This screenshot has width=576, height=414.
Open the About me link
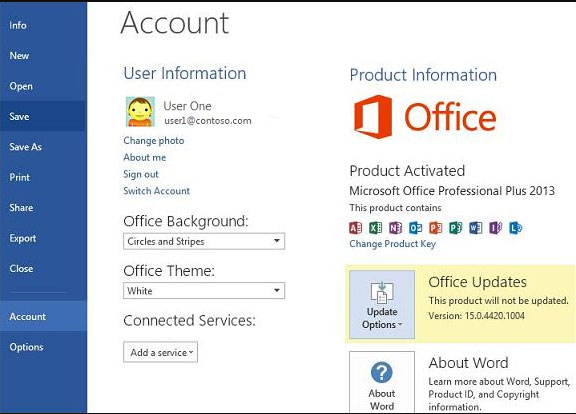144,158
